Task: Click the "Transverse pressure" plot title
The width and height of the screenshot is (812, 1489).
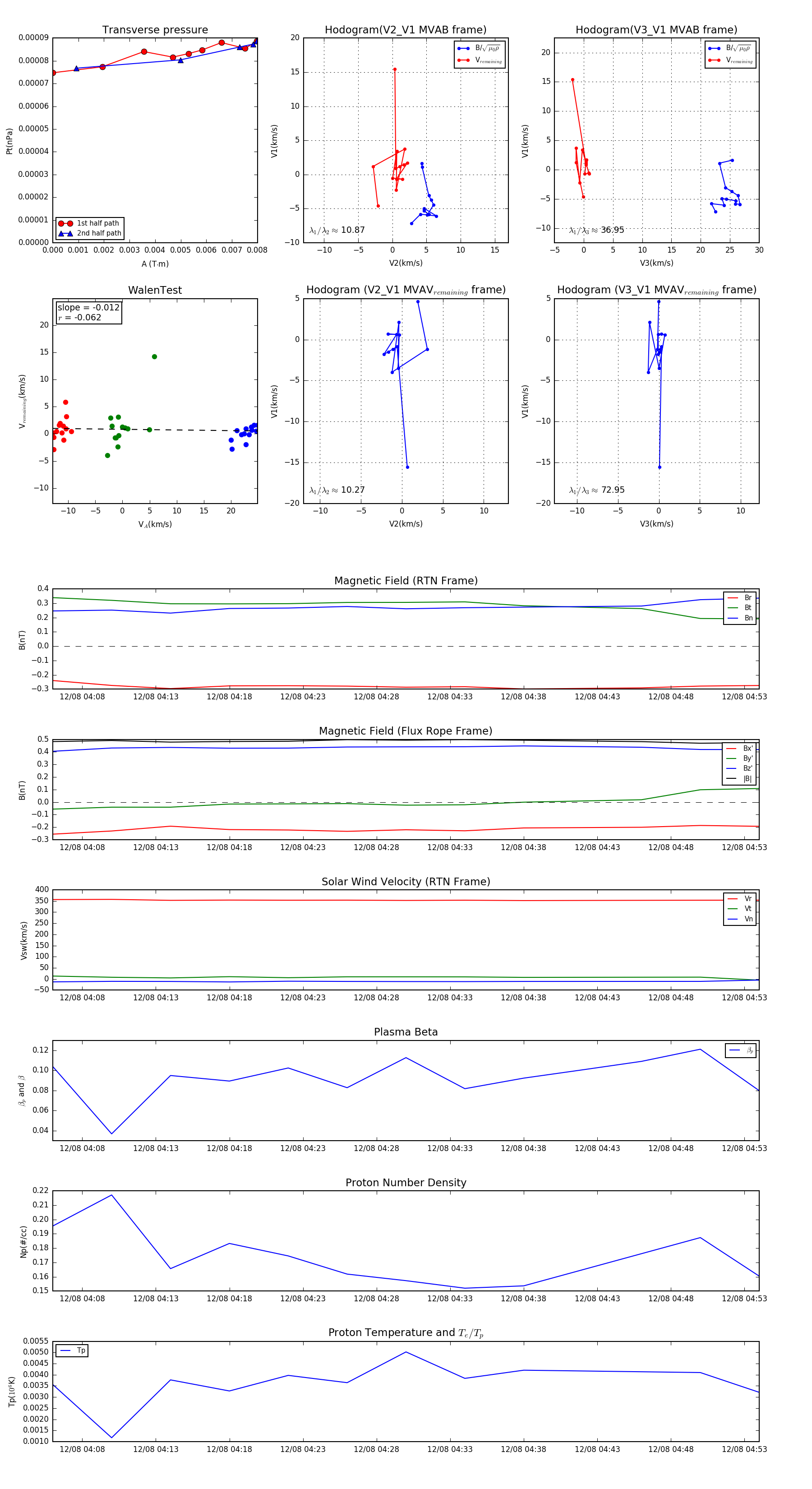Action: point(155,29)
